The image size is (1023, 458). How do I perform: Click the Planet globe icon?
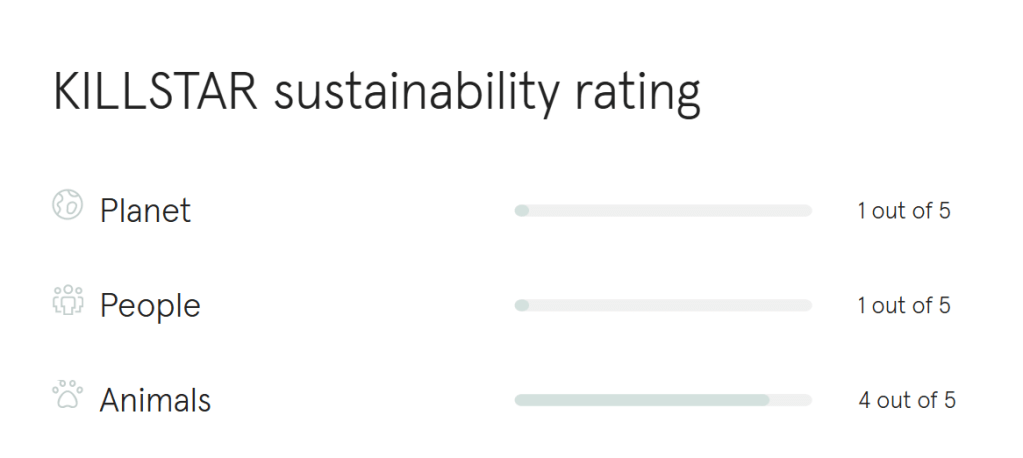pos(67,206)
